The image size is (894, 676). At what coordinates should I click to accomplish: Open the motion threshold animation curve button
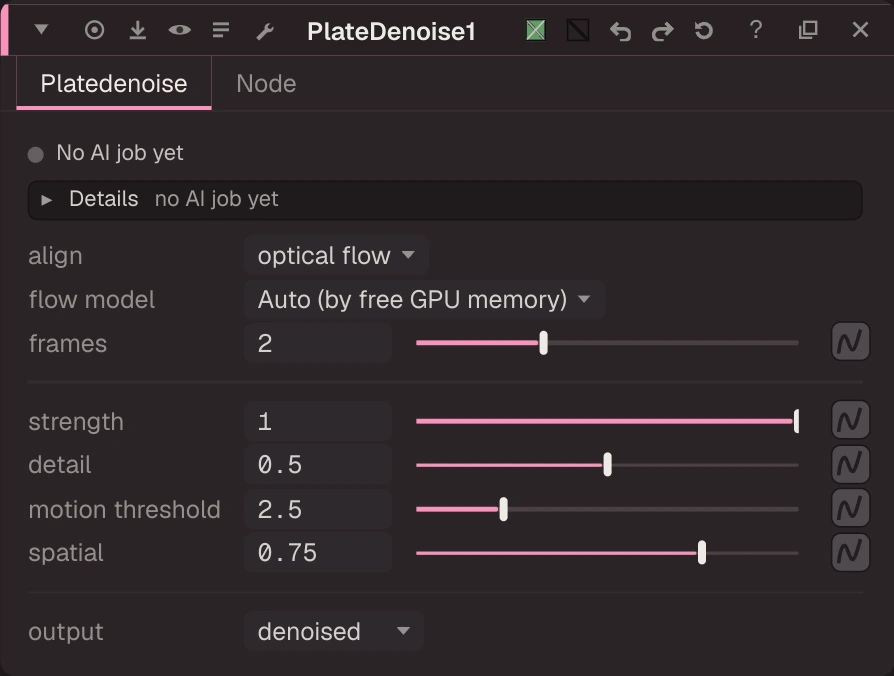click(850, 507)
